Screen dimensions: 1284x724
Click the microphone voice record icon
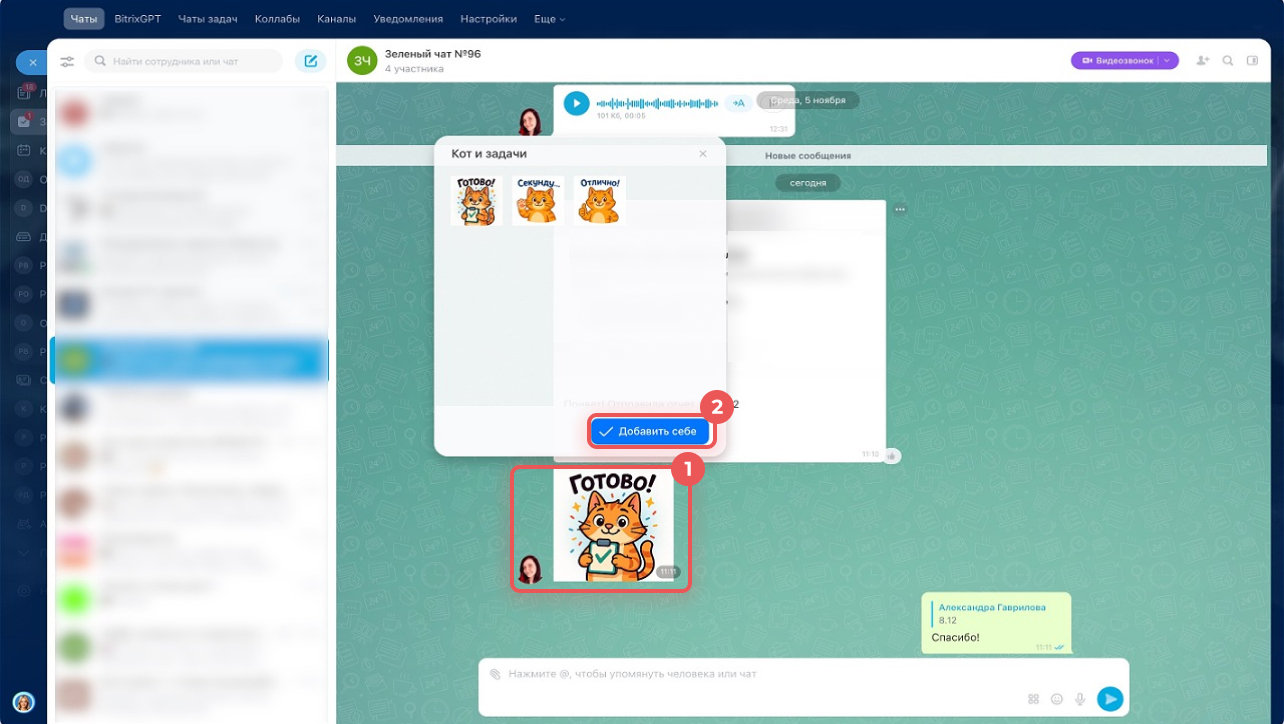1080,699
